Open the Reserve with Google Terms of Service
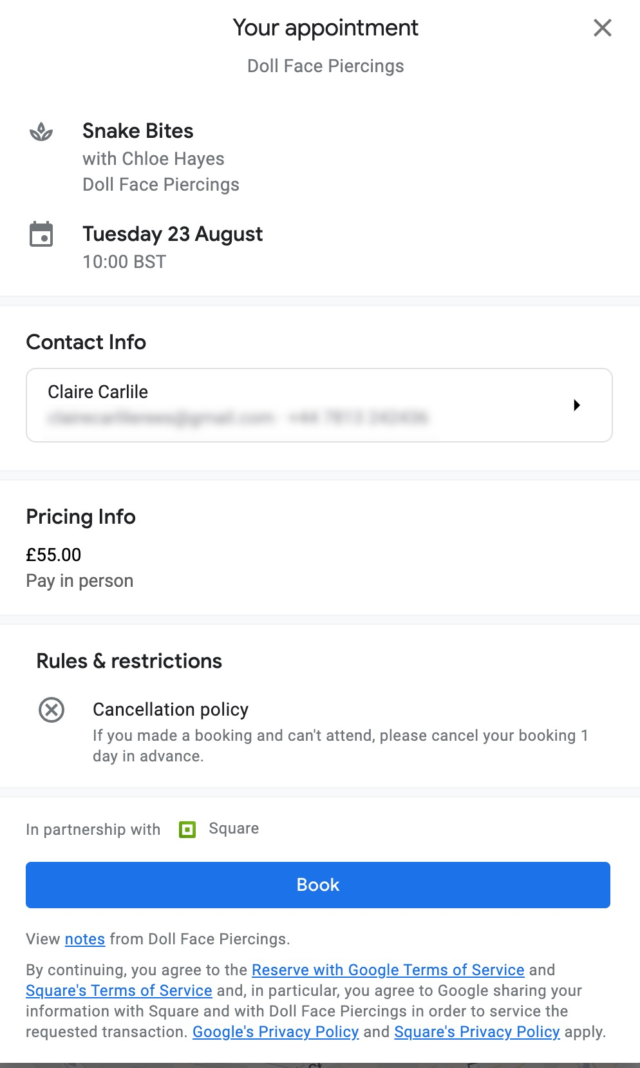Screen dimensions: 640x1068 click(388, 969)
